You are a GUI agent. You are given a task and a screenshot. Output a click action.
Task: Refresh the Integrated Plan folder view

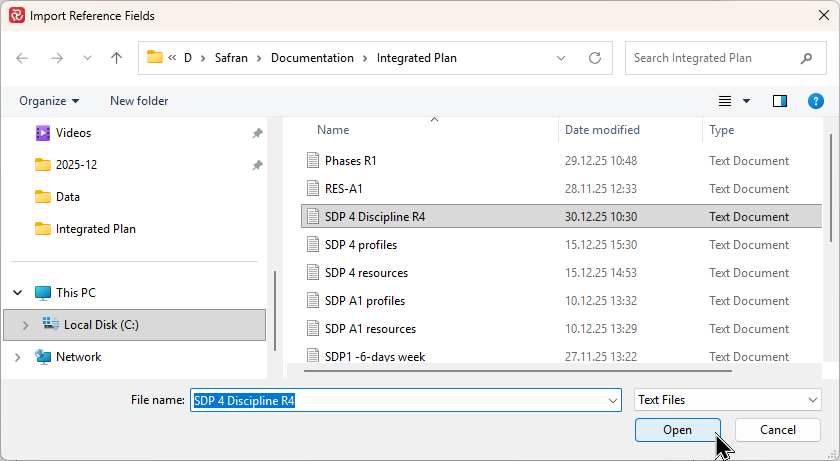point(596,58)
